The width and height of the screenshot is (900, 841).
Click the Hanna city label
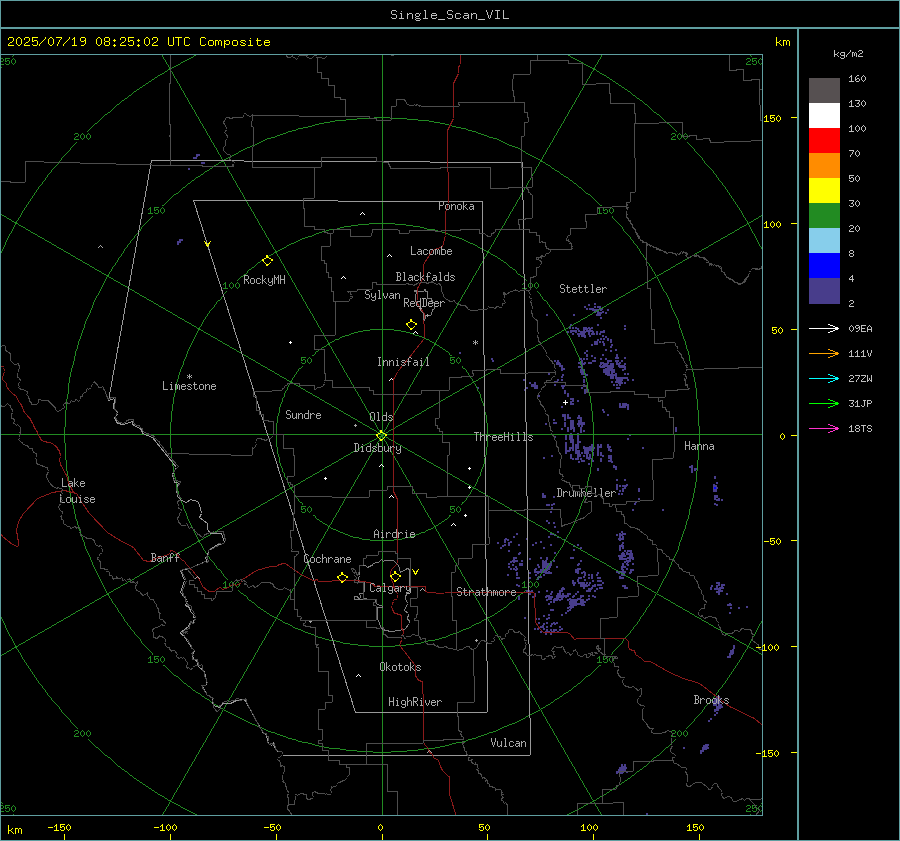point(699,446)
